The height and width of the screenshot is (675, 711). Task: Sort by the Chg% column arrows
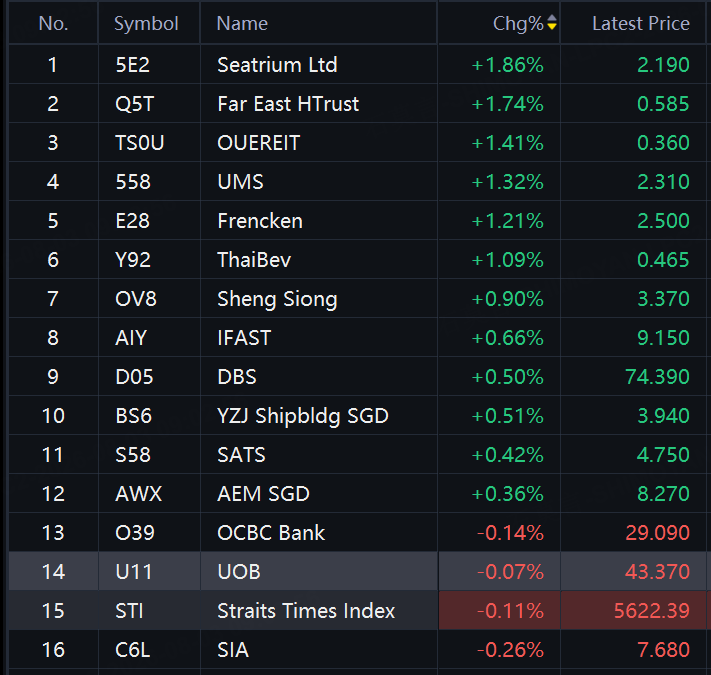pyautogui.click(x=551, y=22)
